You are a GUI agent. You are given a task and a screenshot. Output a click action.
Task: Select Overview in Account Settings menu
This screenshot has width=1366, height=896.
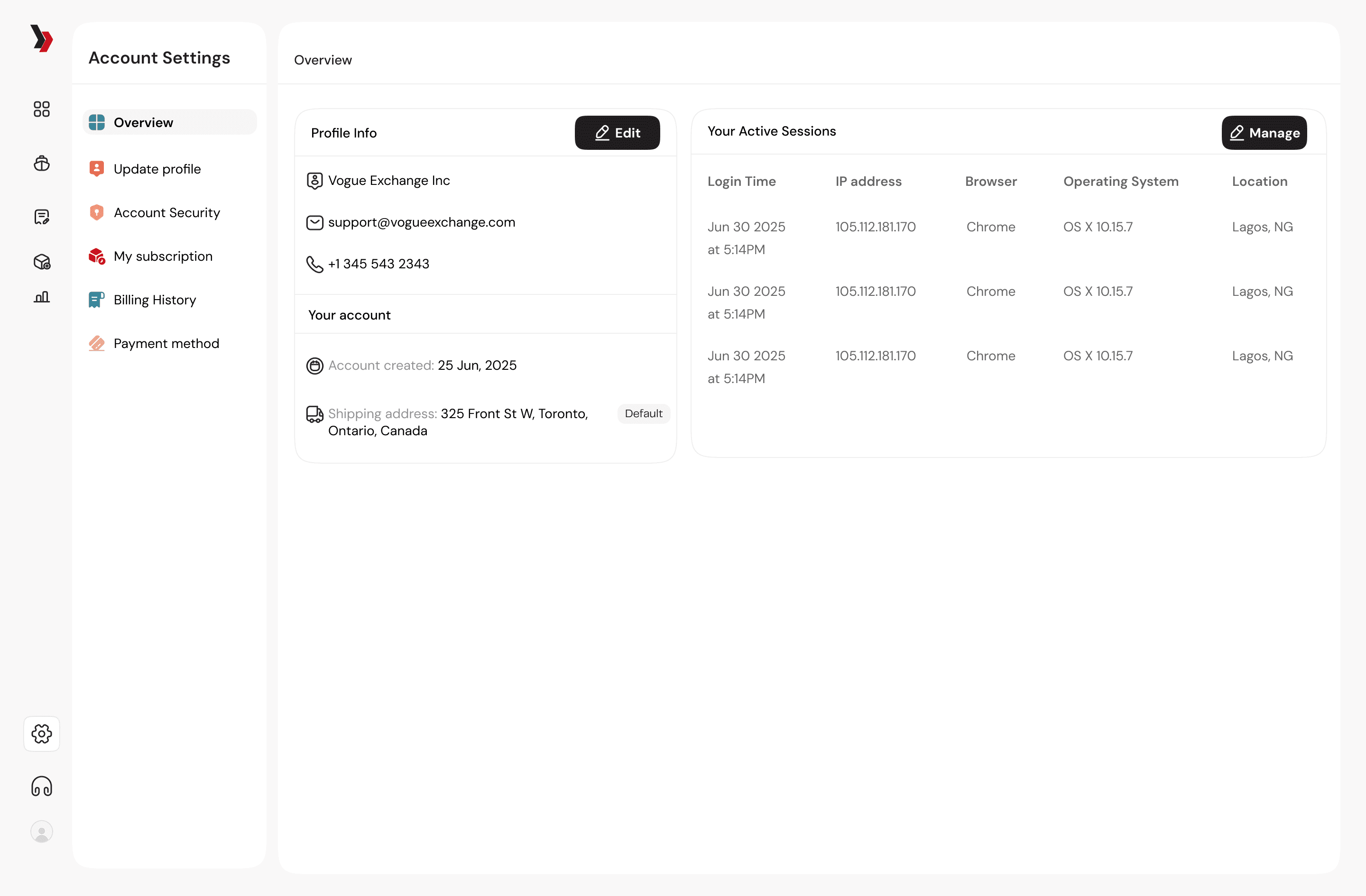point(143,122)
